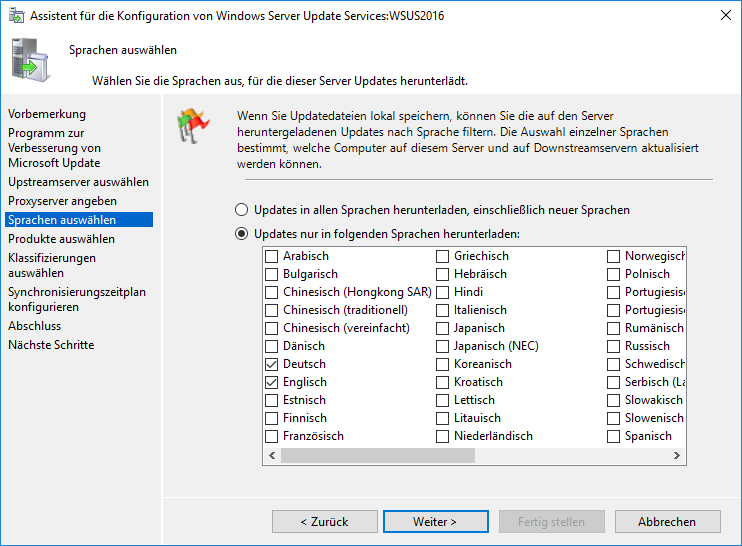Open the Klassifizierungen auswählen step

52,265
